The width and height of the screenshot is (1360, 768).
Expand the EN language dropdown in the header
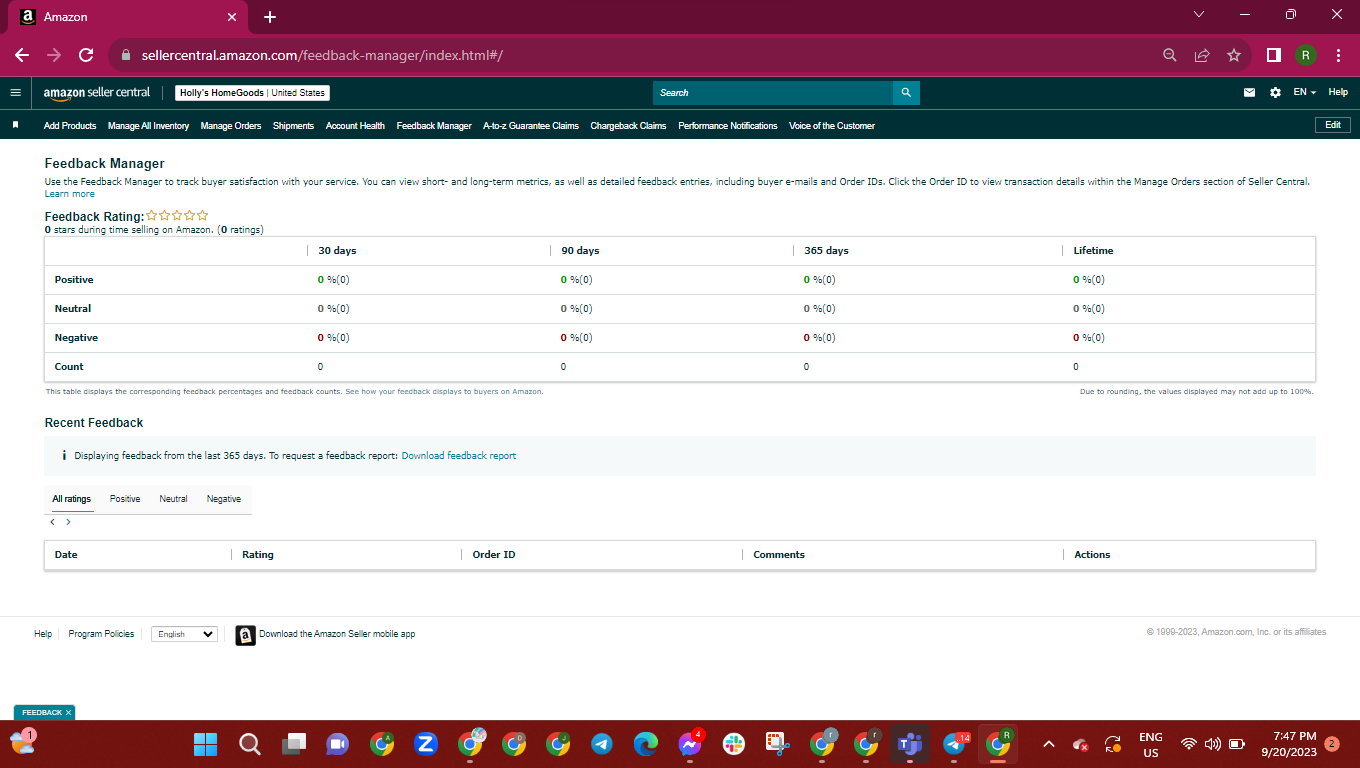1304,92
